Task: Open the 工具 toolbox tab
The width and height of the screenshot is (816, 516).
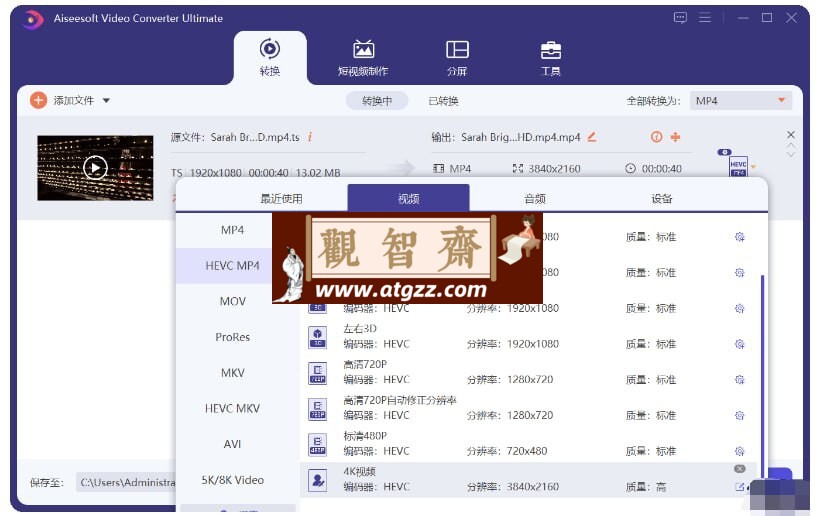Action: tap(551, 58)
